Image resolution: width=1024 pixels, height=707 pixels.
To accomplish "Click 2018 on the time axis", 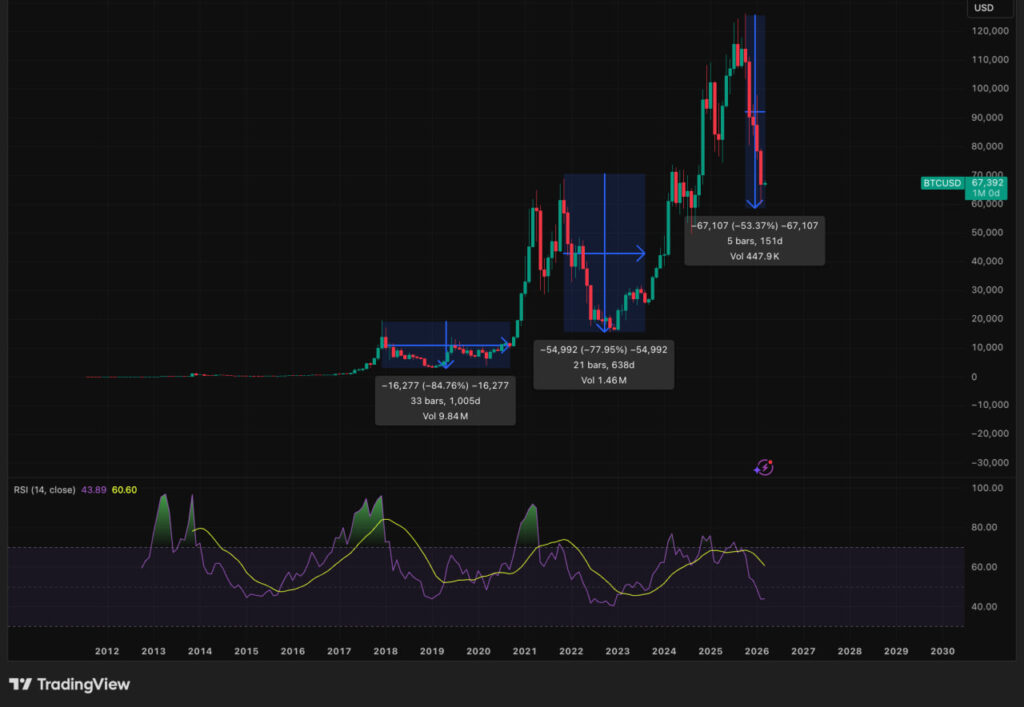I will [x=385, y=651].
